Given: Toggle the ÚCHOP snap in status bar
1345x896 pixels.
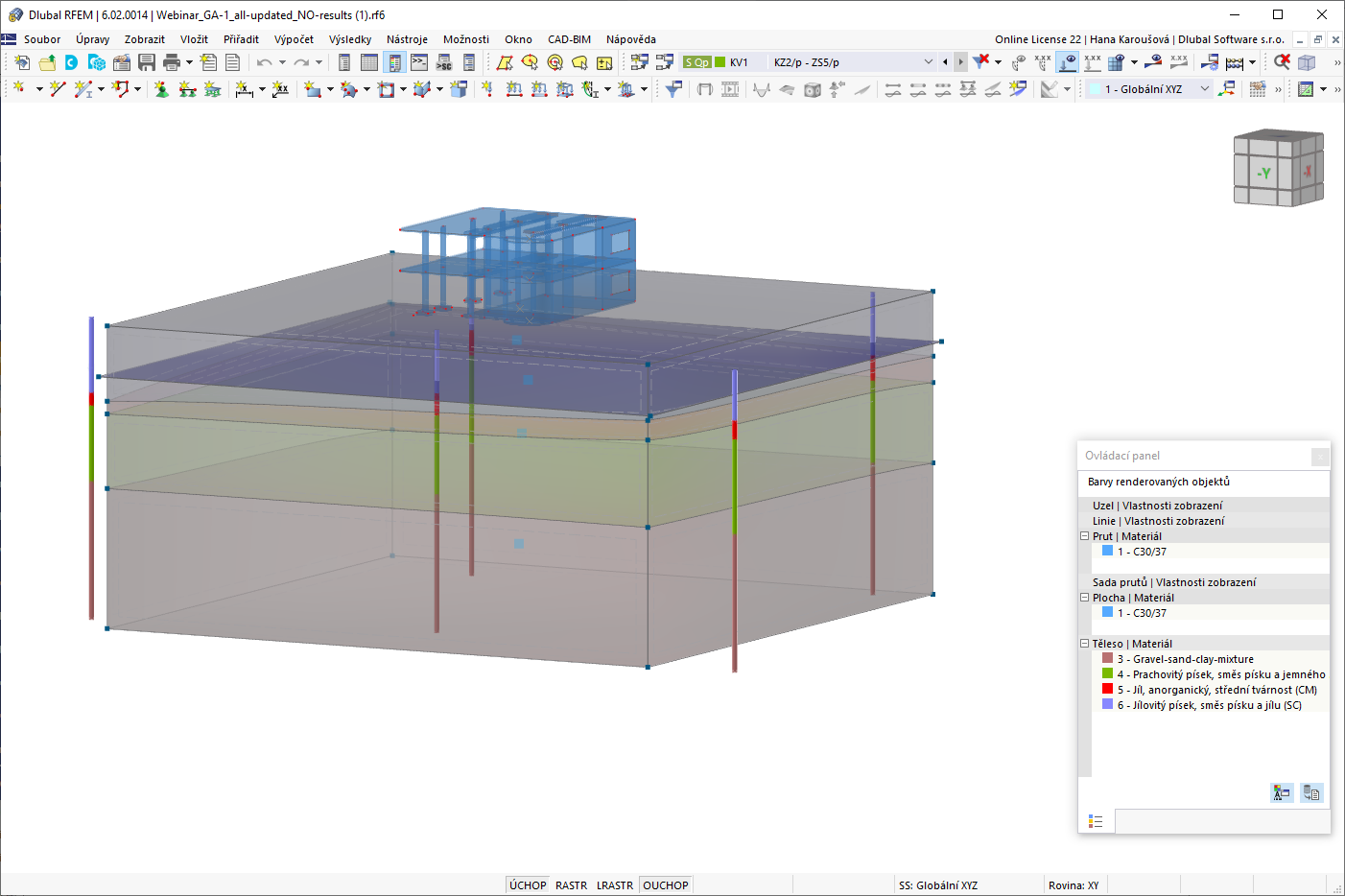Looking at the screenshot, I should [x=528, y=885].
